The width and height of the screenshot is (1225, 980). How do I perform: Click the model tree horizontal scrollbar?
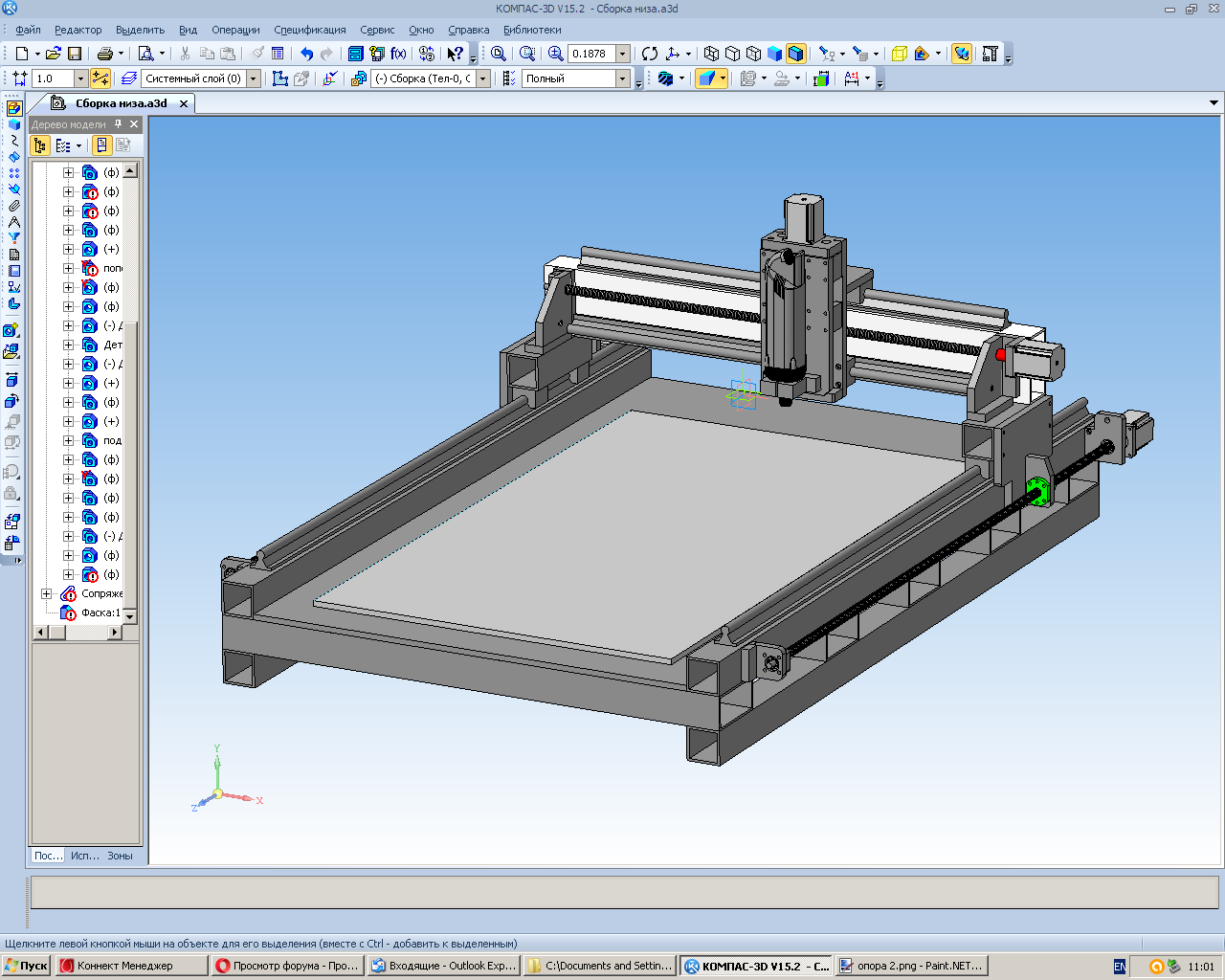pyautogui.click(x=84, y=632)
